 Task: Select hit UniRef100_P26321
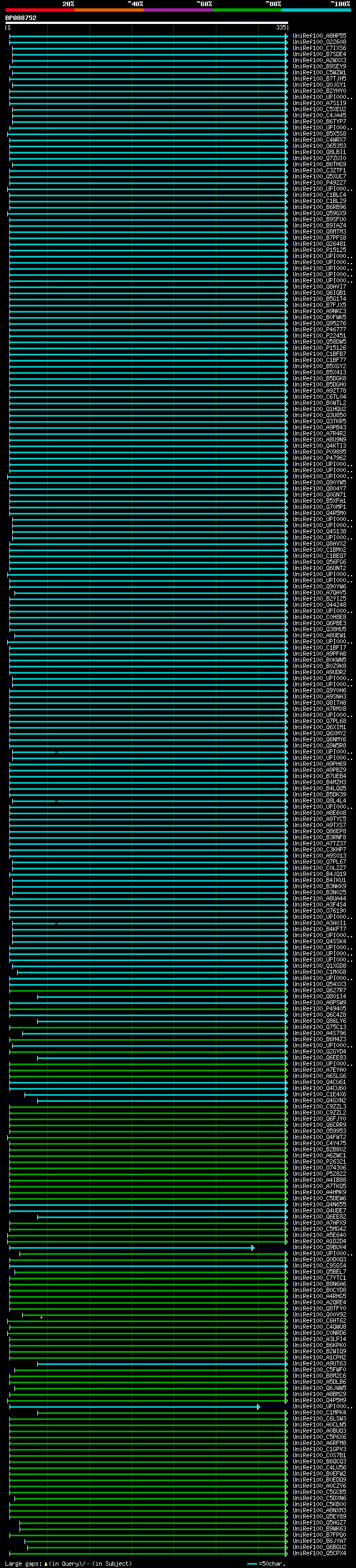(x=319, y=1161)
